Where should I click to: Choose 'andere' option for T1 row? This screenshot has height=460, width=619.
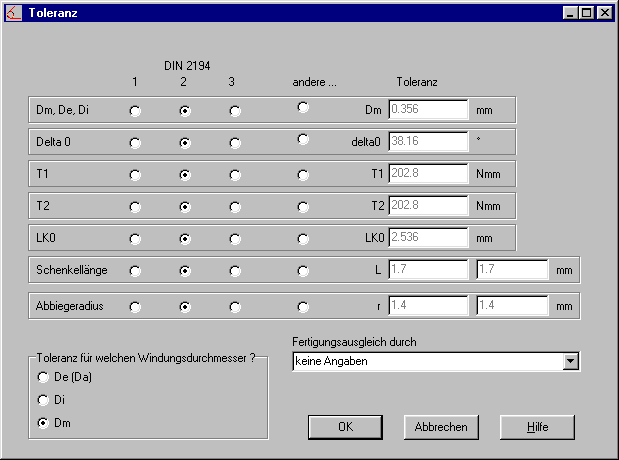pyautogui.click(x=303, y=174)
